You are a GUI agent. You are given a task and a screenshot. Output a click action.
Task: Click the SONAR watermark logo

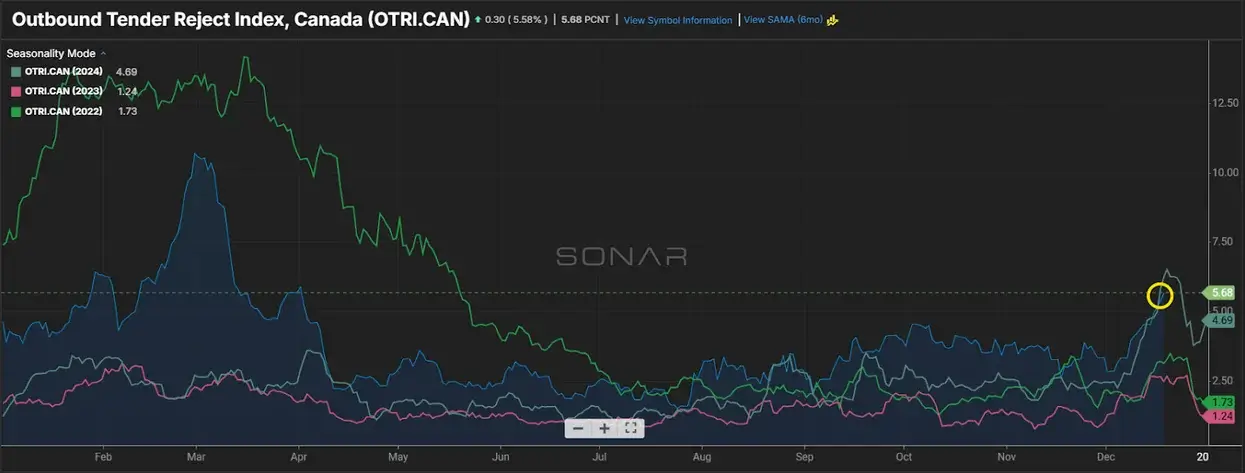[x=621, y=256]
